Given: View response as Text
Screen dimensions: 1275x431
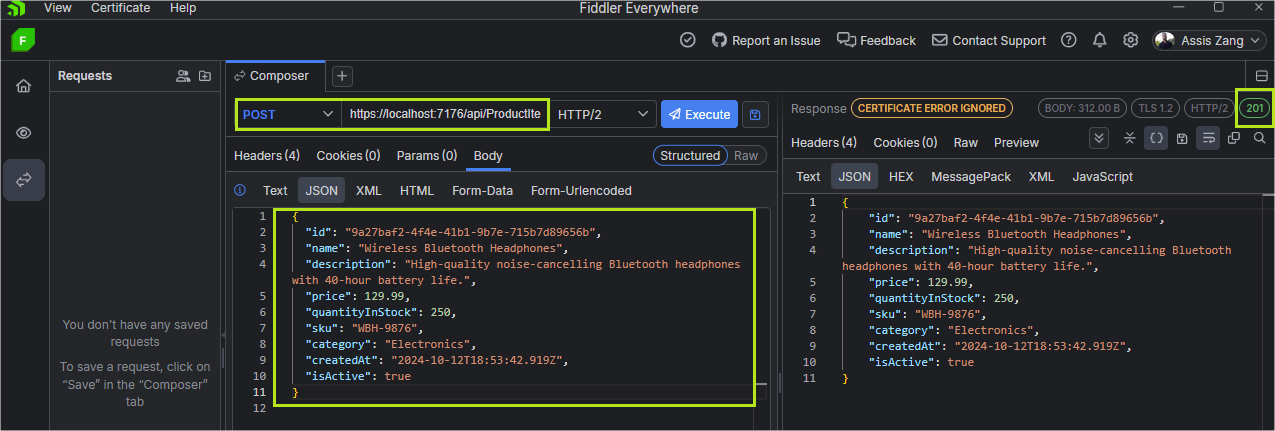Looking at the screenshot, I should 808,176.
